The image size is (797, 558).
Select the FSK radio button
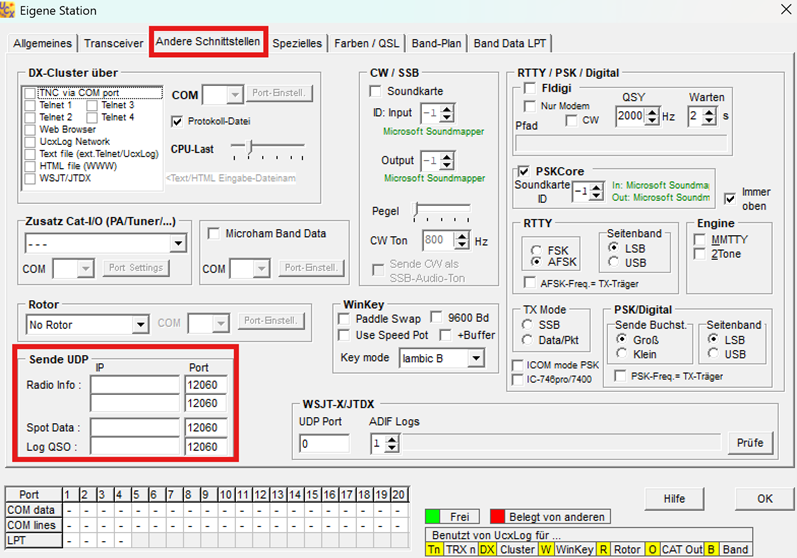pos(537,249)
